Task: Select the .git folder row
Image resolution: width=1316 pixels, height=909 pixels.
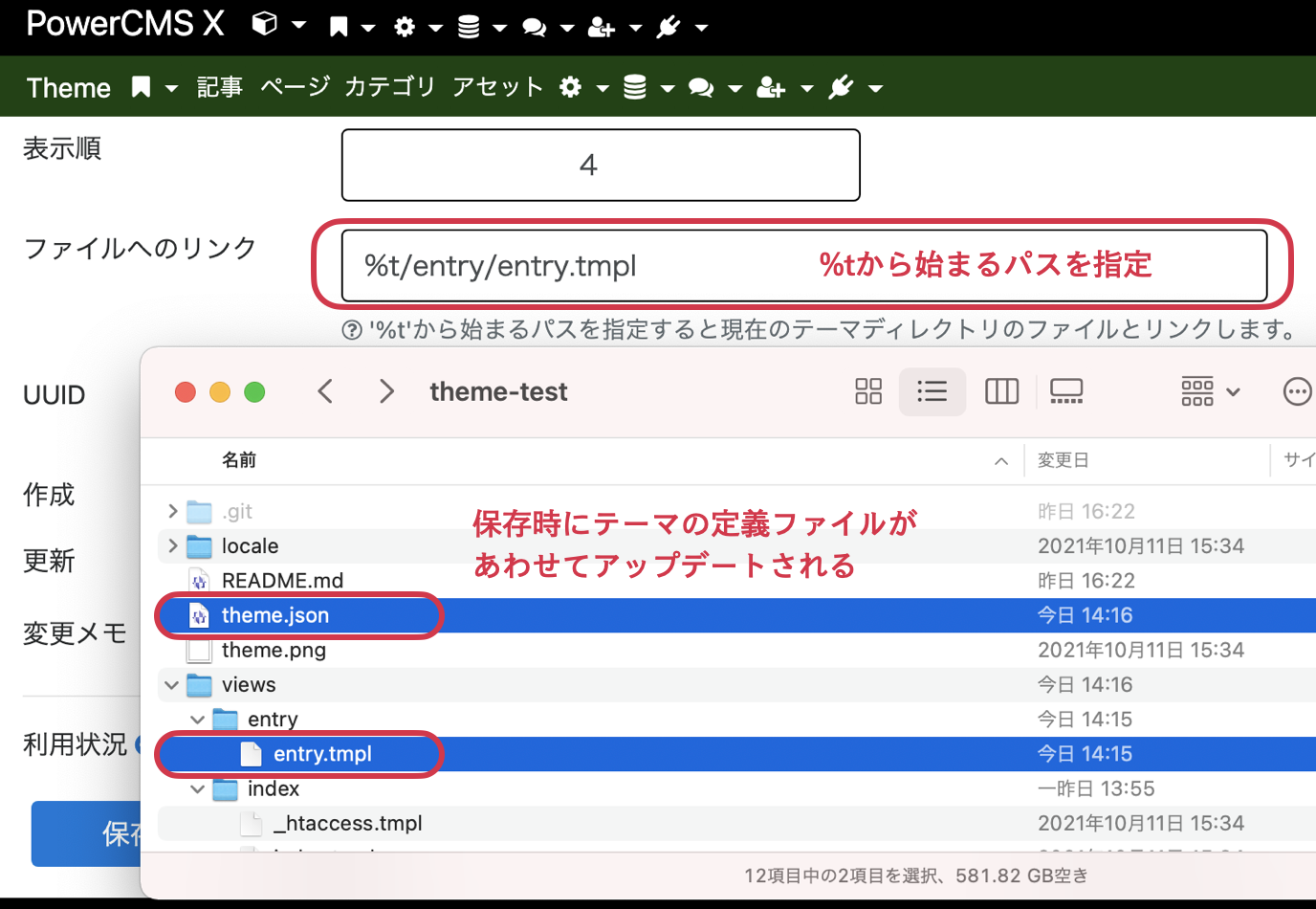Action: 736,512
